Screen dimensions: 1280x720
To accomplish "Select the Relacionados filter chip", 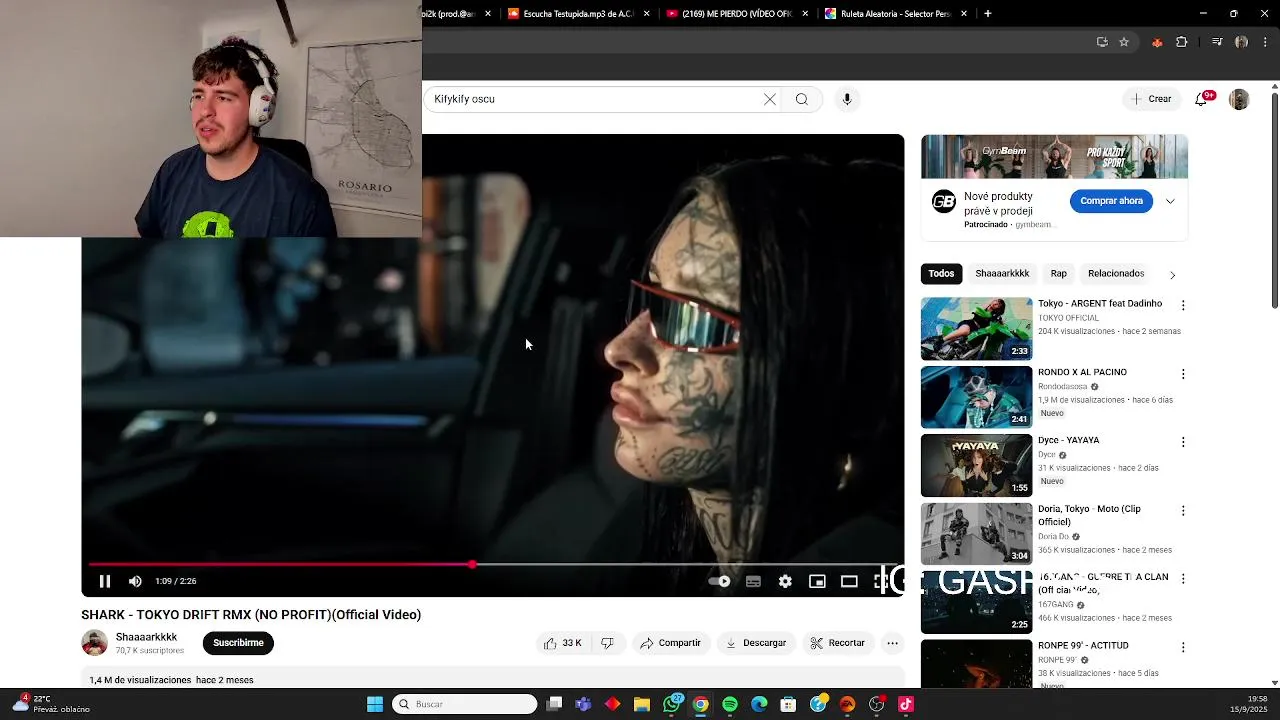I will pyautogui.click(x=1116, y=273).
